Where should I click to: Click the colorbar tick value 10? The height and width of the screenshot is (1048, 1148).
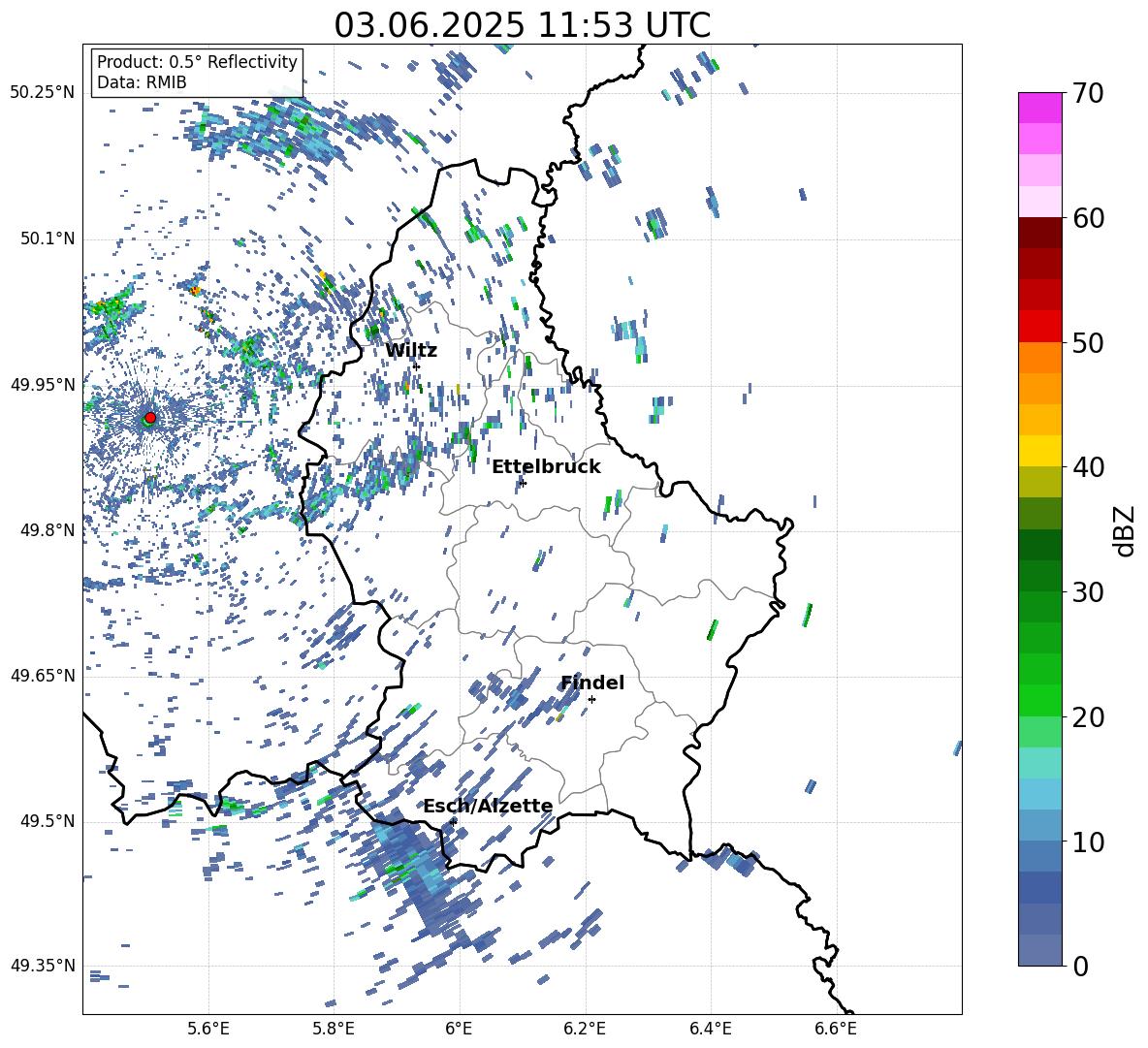coord(1087,842)
